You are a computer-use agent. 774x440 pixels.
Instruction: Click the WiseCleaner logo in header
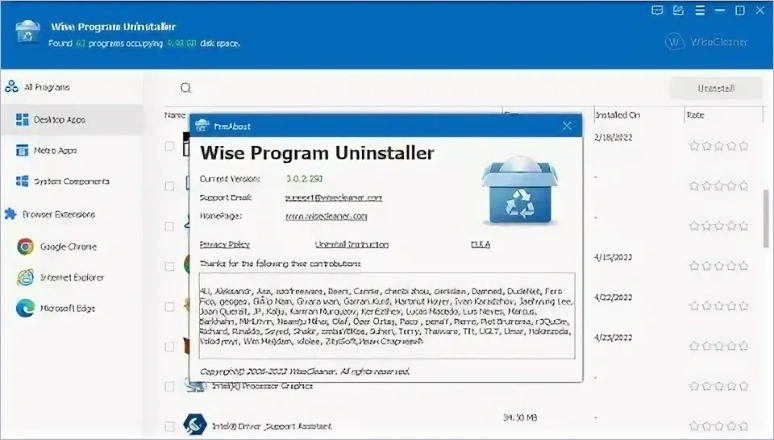706,42
